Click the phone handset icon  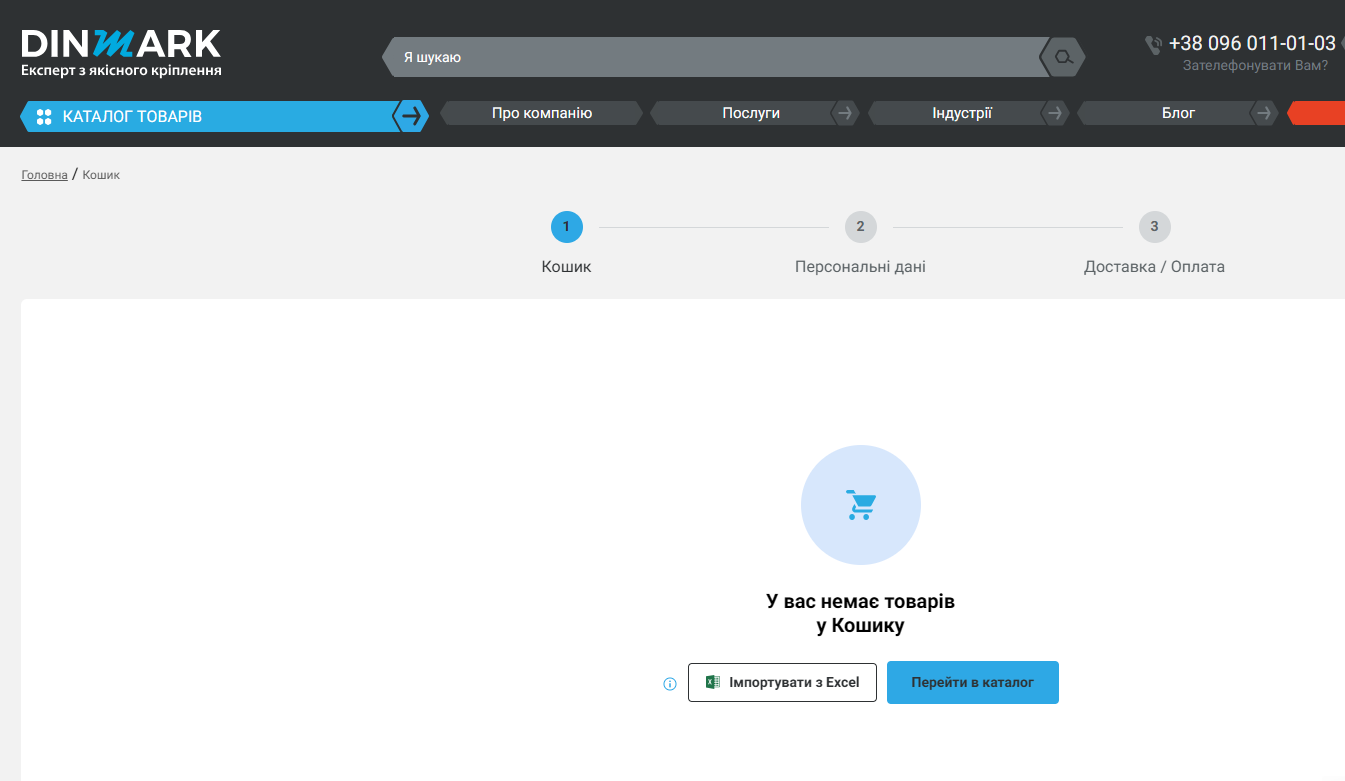(x=1154, y=44)
